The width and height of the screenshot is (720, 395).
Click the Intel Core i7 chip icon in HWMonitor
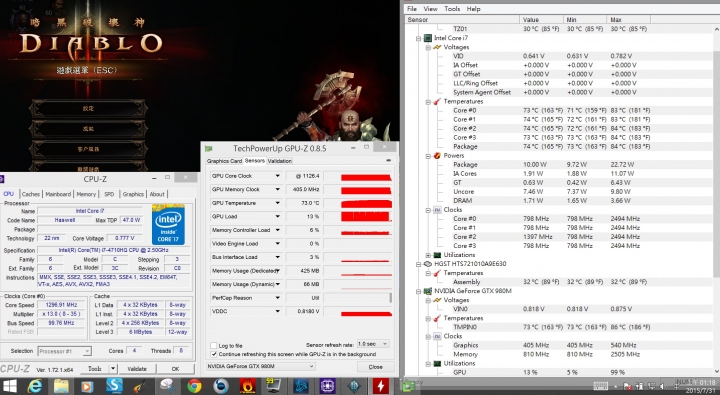[x=428, y=38]
